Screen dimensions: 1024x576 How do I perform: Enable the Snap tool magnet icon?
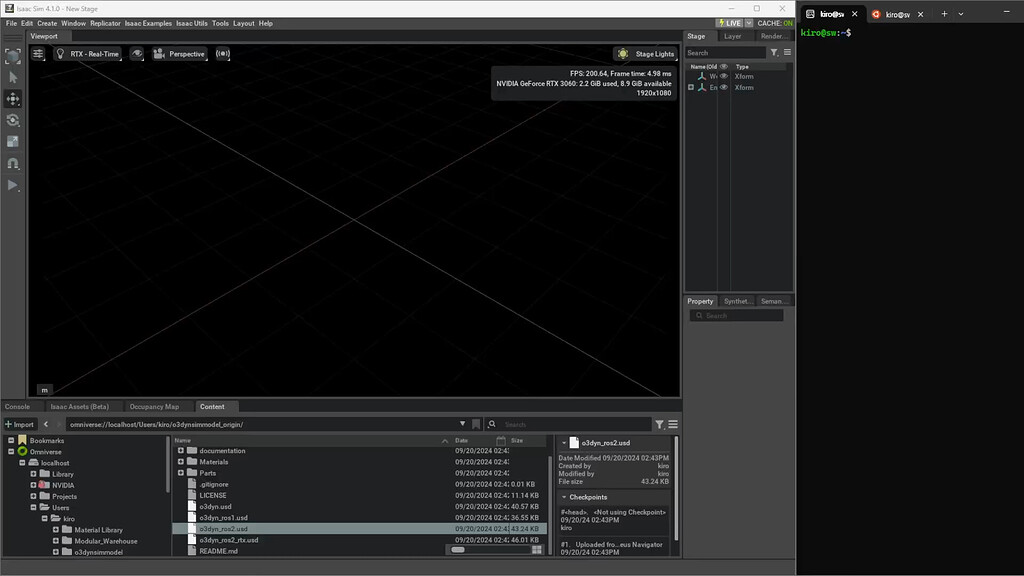pos(13,163)
